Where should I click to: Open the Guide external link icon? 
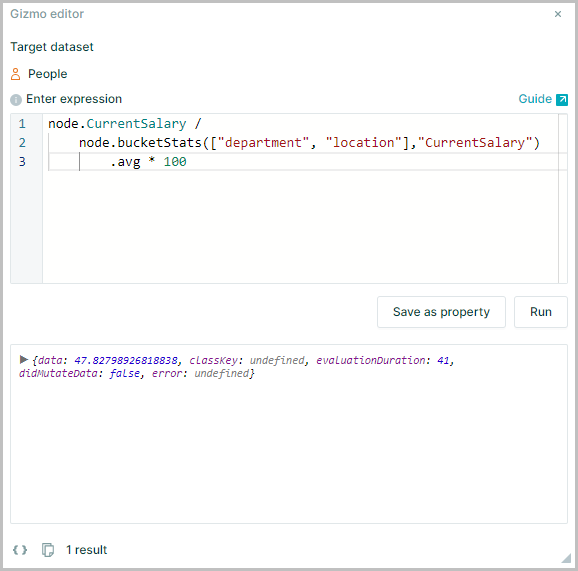(562, 100)
